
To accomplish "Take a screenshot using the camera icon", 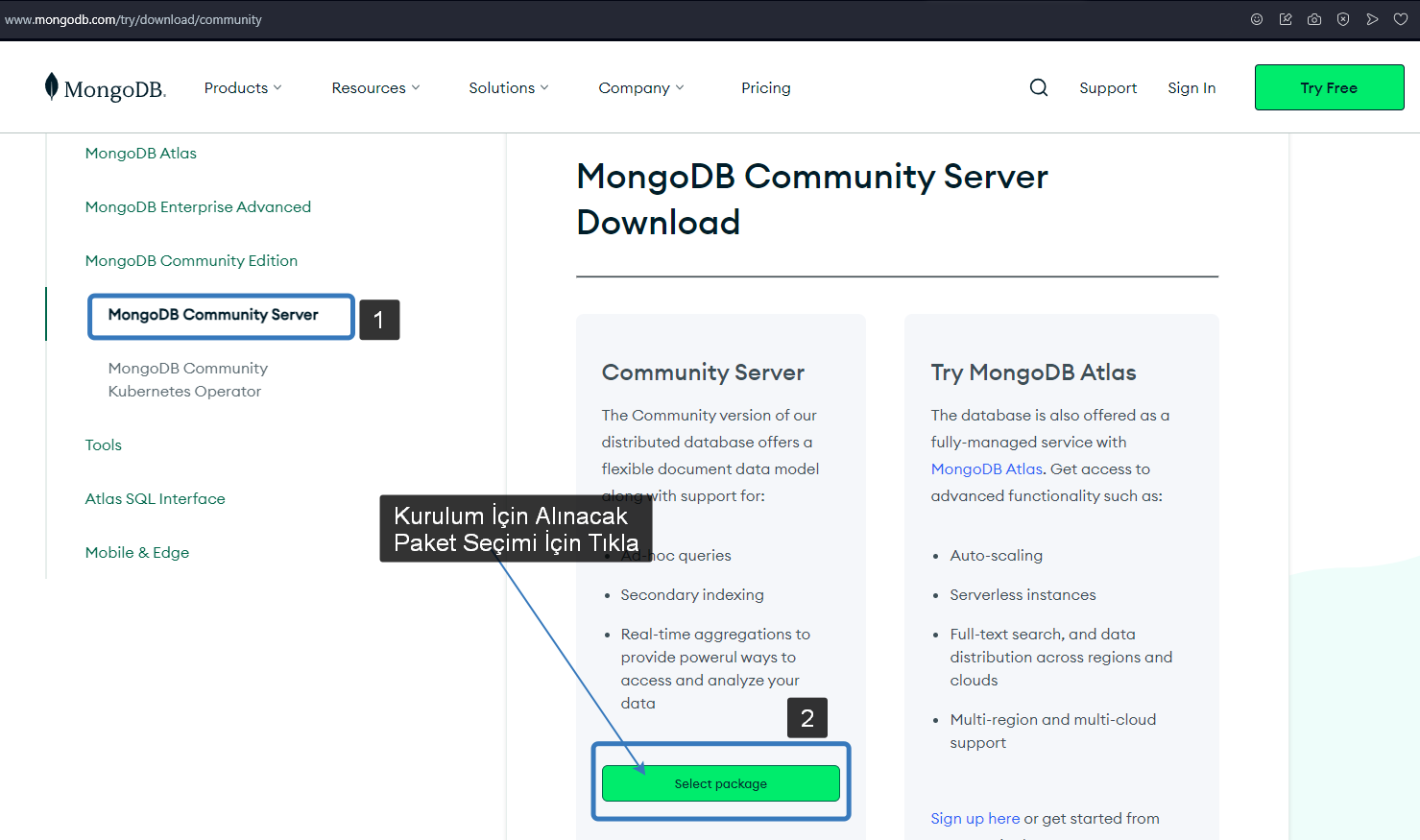I will 1314,18.
